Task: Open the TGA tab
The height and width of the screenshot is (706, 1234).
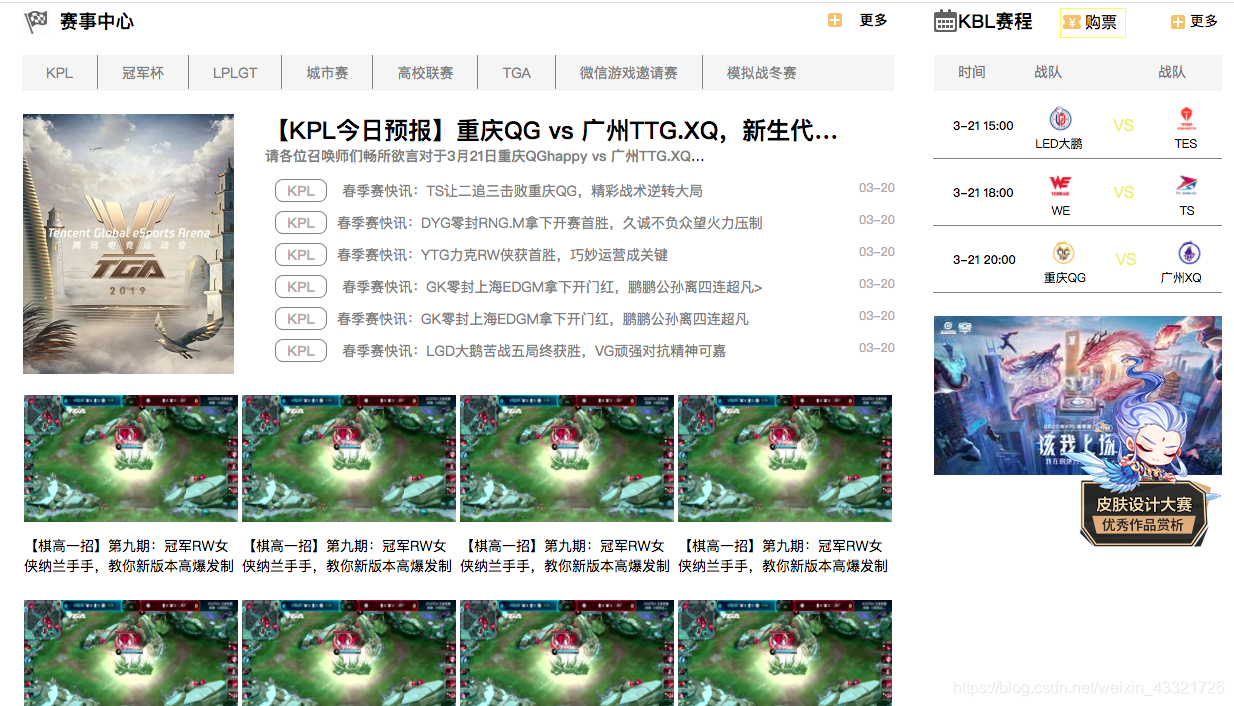Action: [517, 73]
